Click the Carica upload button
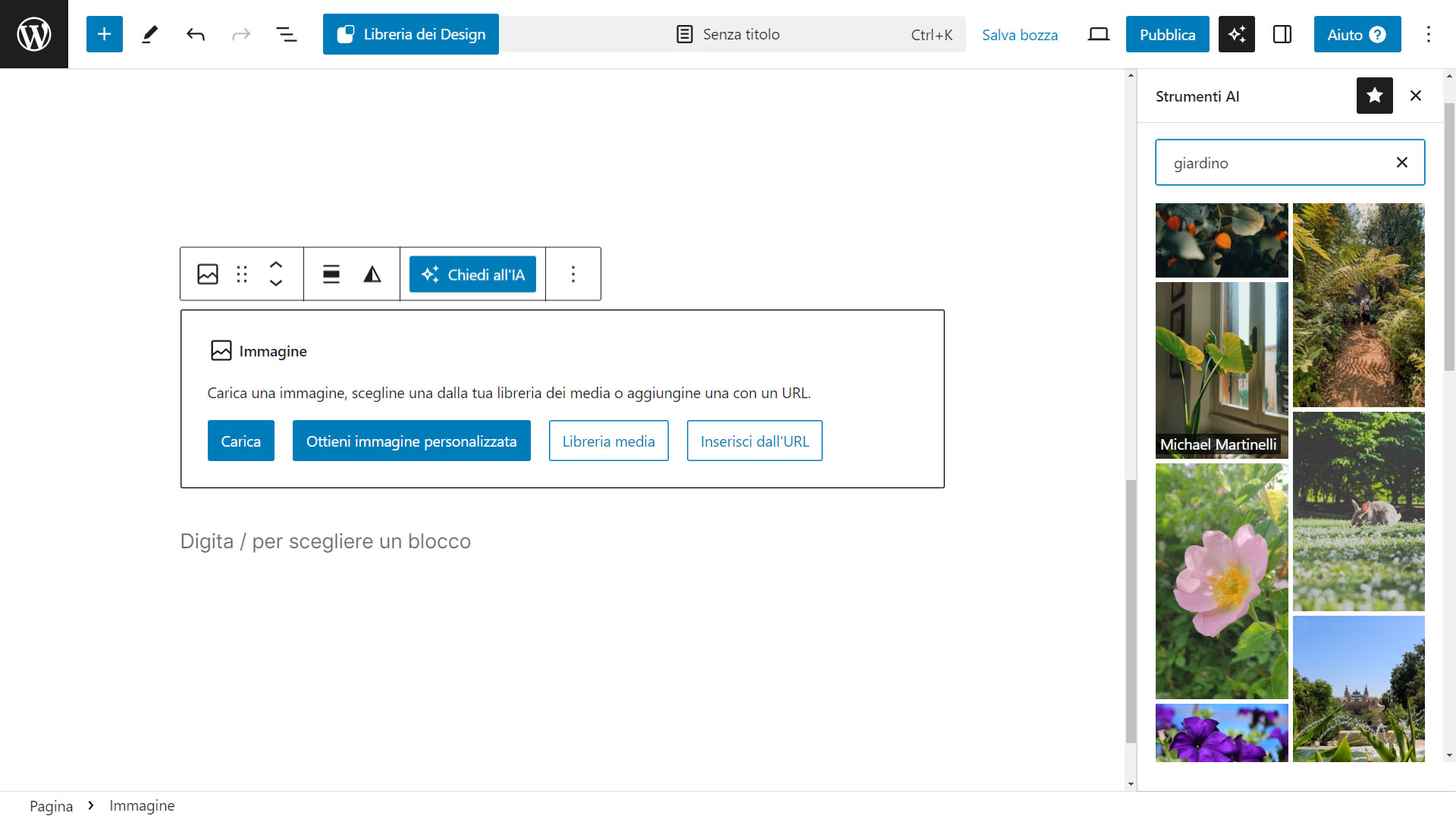This screenshot has height=819, width=1456. tap(240, 441)
